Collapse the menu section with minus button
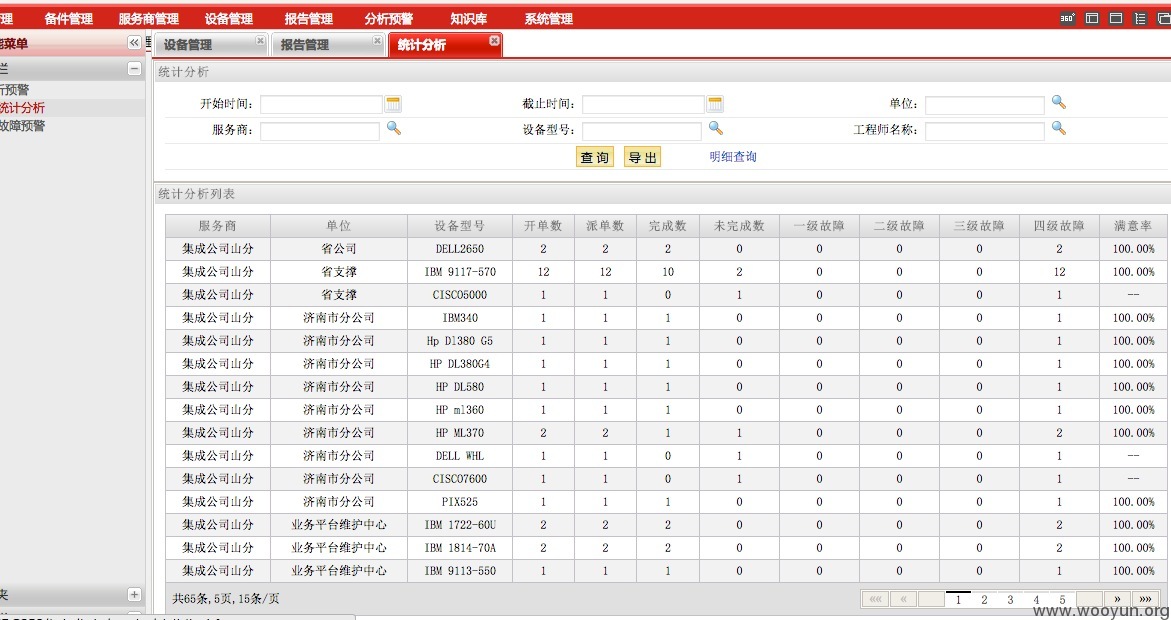 (x=134, y=69)
